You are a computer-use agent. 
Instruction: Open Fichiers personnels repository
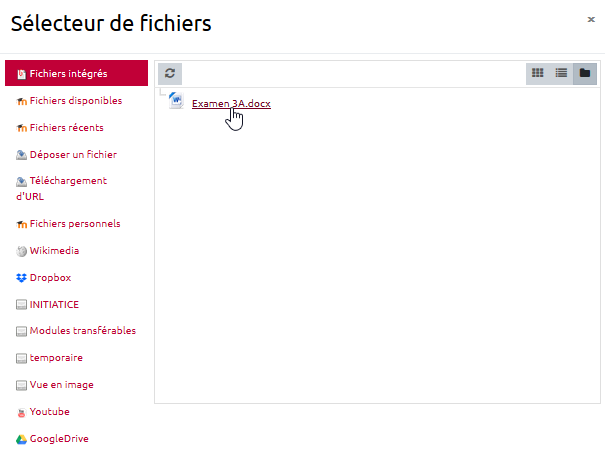click(x=74, y=223)
